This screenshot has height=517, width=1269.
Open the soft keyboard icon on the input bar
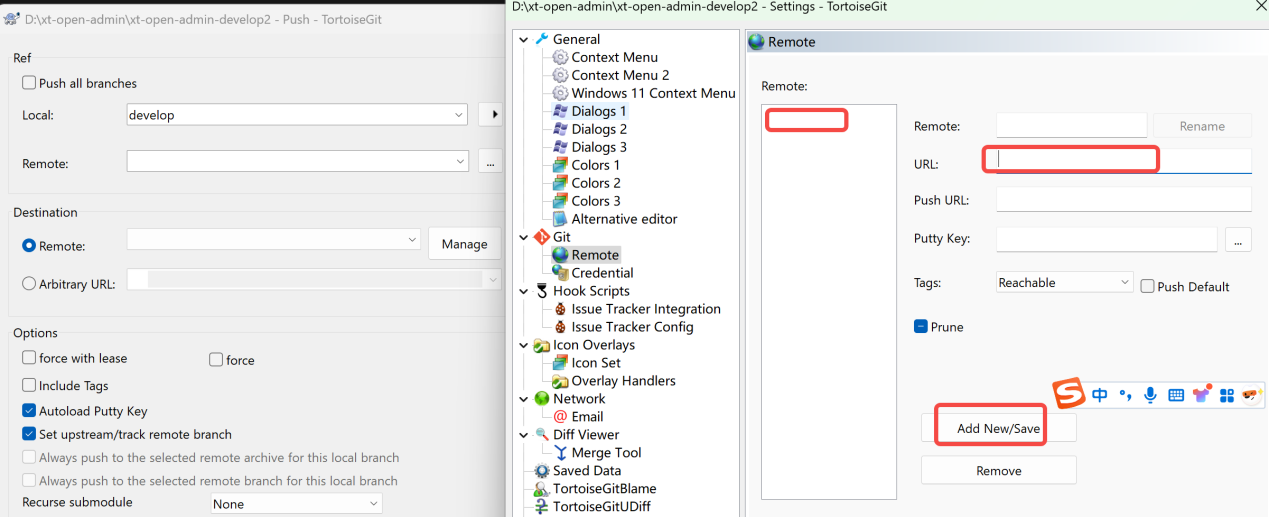pos(1176,395)
